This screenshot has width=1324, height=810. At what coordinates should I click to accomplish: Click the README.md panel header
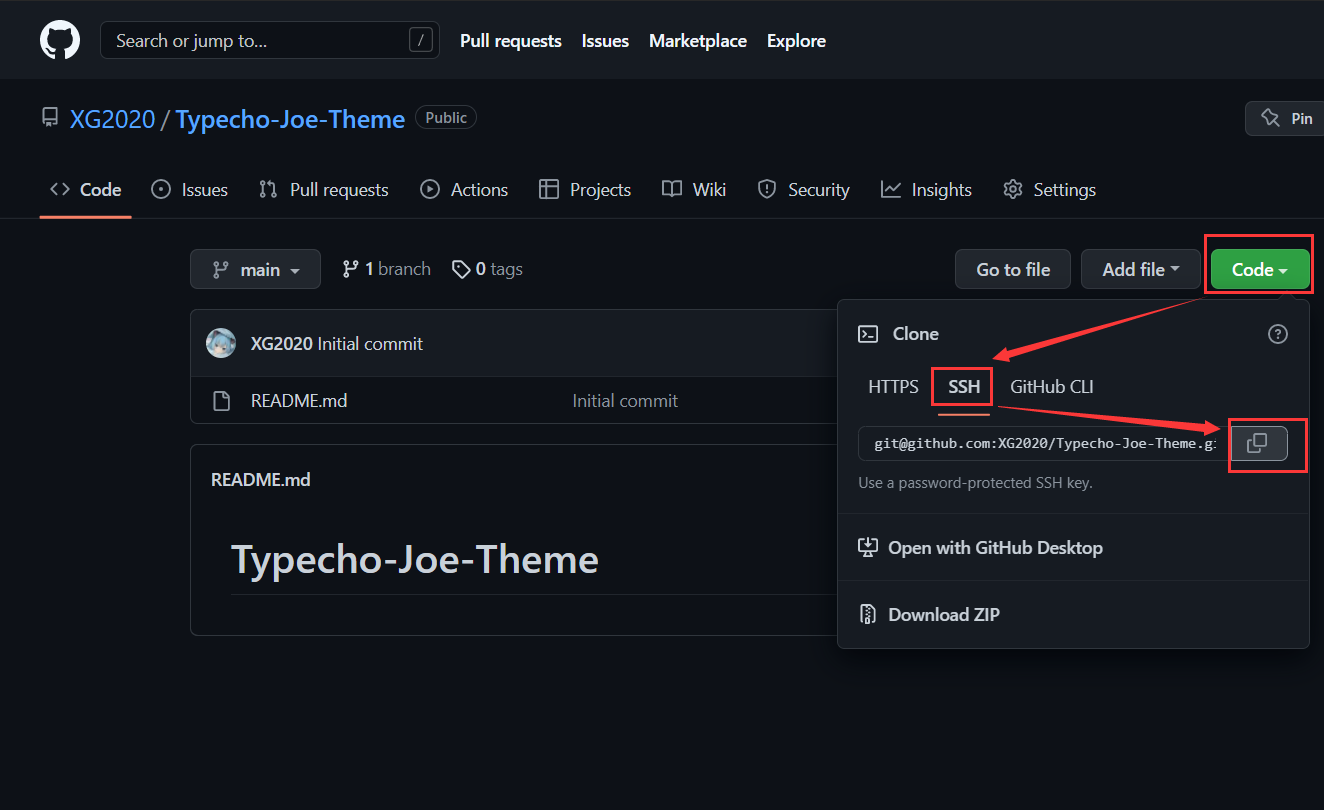[261, 480]
